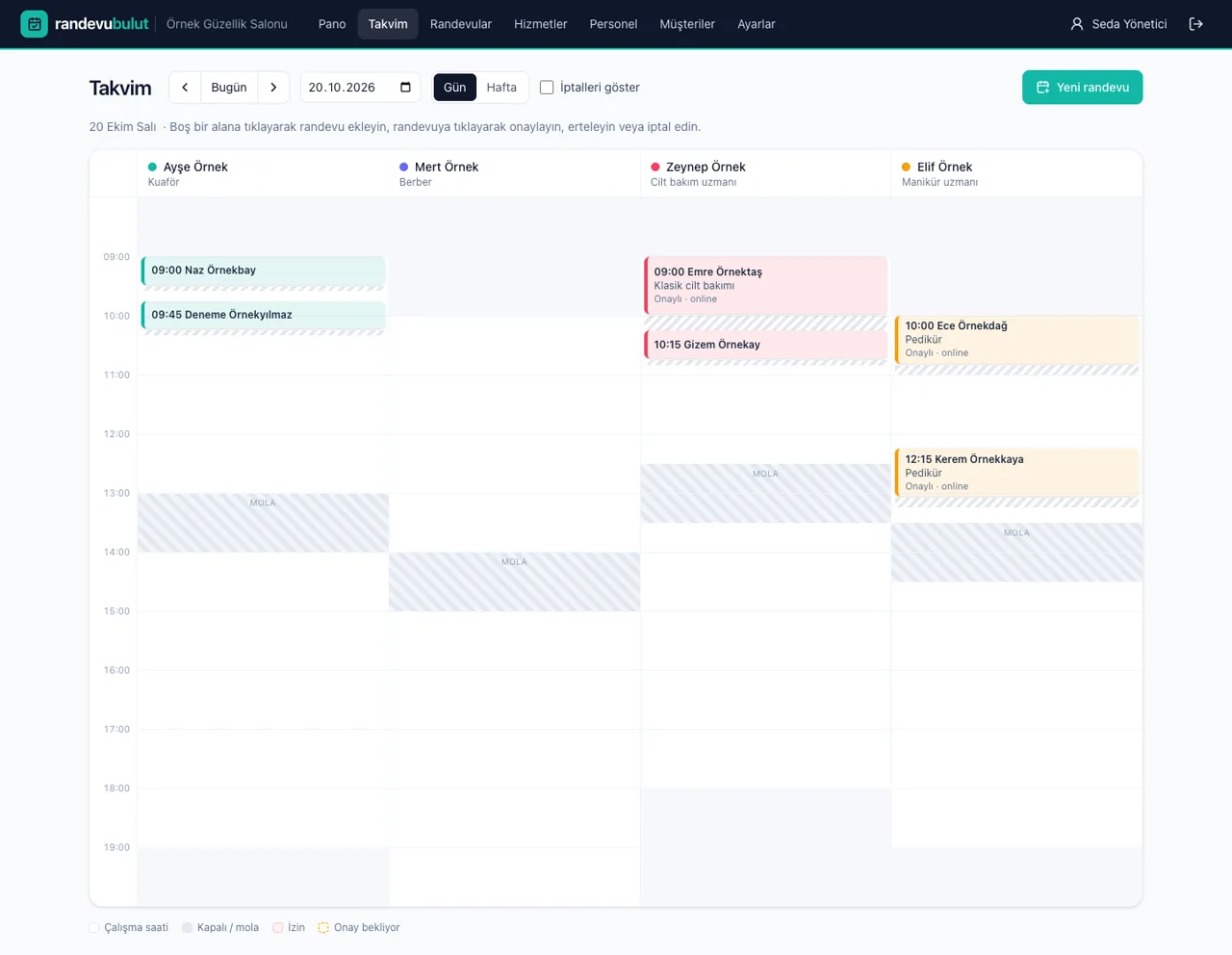Open the 10:15 Gizem Örnekay appointment

766,347
